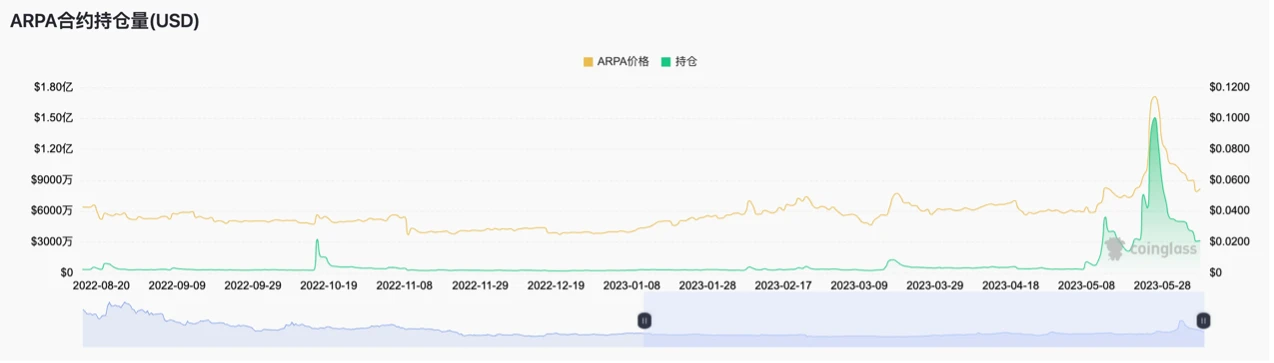The height and width of the screenshot is (363, 1274).
Task: Click the 2023-02-17 date label
Action: pos(783,285)
